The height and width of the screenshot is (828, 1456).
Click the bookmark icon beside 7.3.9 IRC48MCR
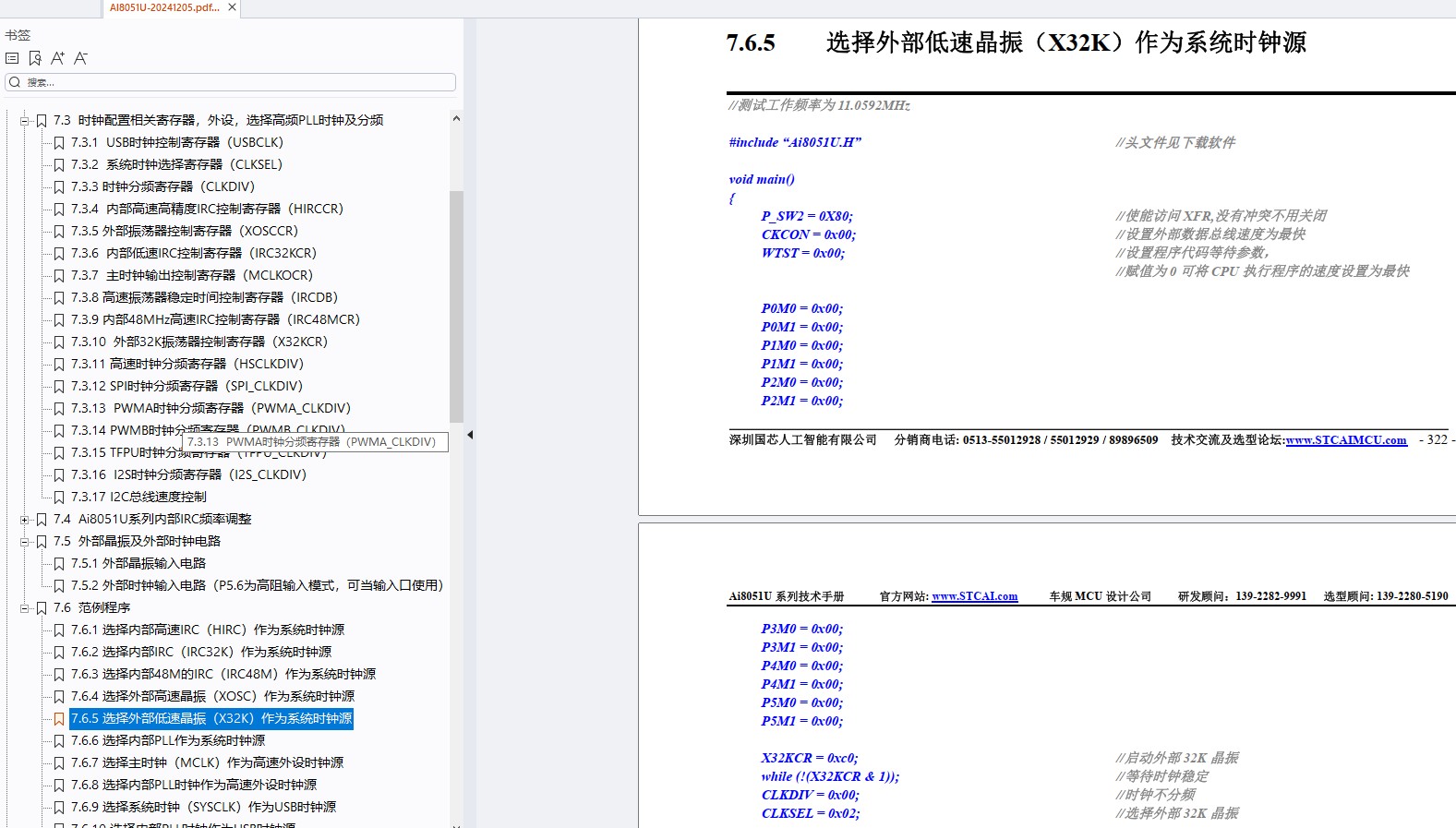(x=59, y=320)
